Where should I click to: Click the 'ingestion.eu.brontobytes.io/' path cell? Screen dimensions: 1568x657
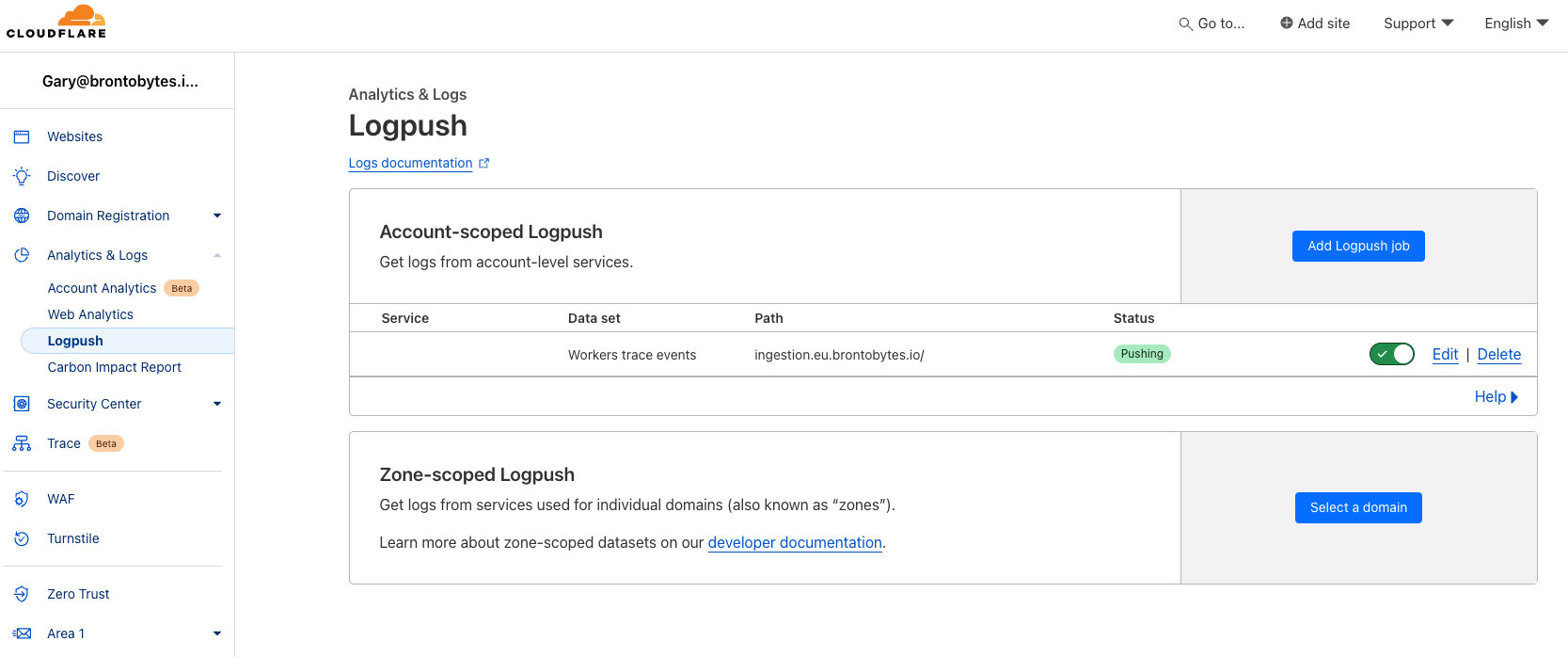point(839,355)
